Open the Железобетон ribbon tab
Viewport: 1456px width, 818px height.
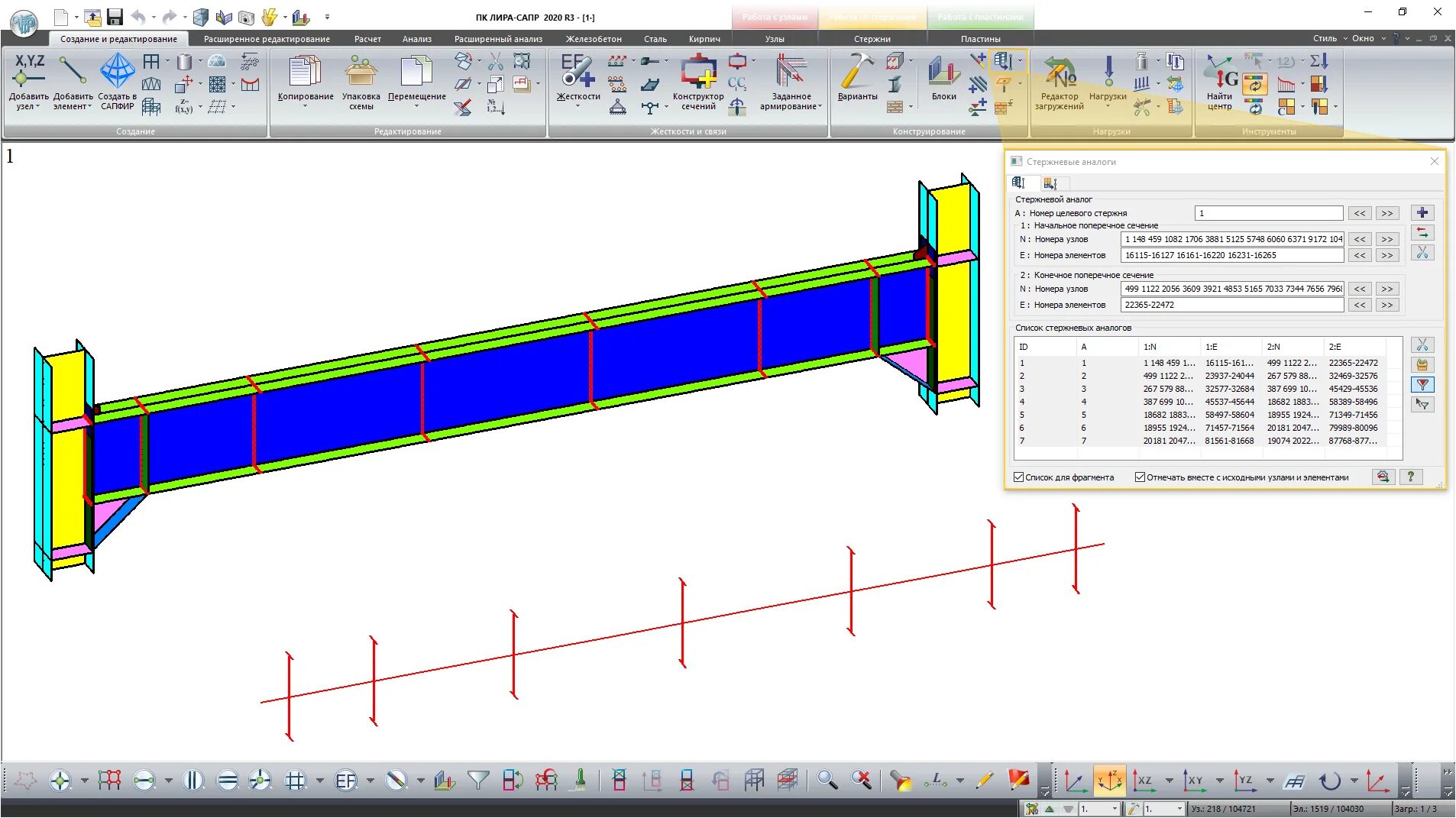(594, 38)
